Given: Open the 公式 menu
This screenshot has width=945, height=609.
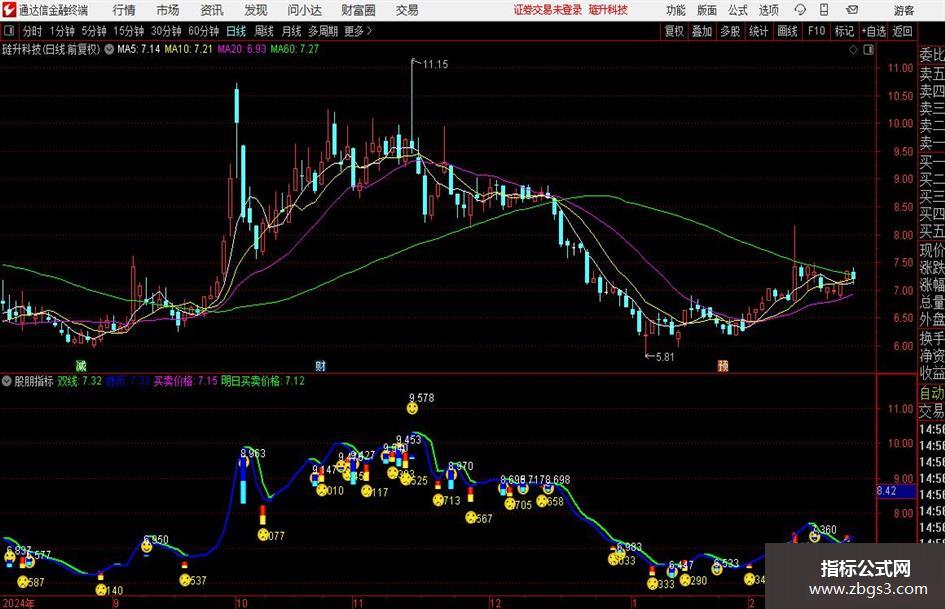Looking at the screenshot, I should (x=738, y=10).
